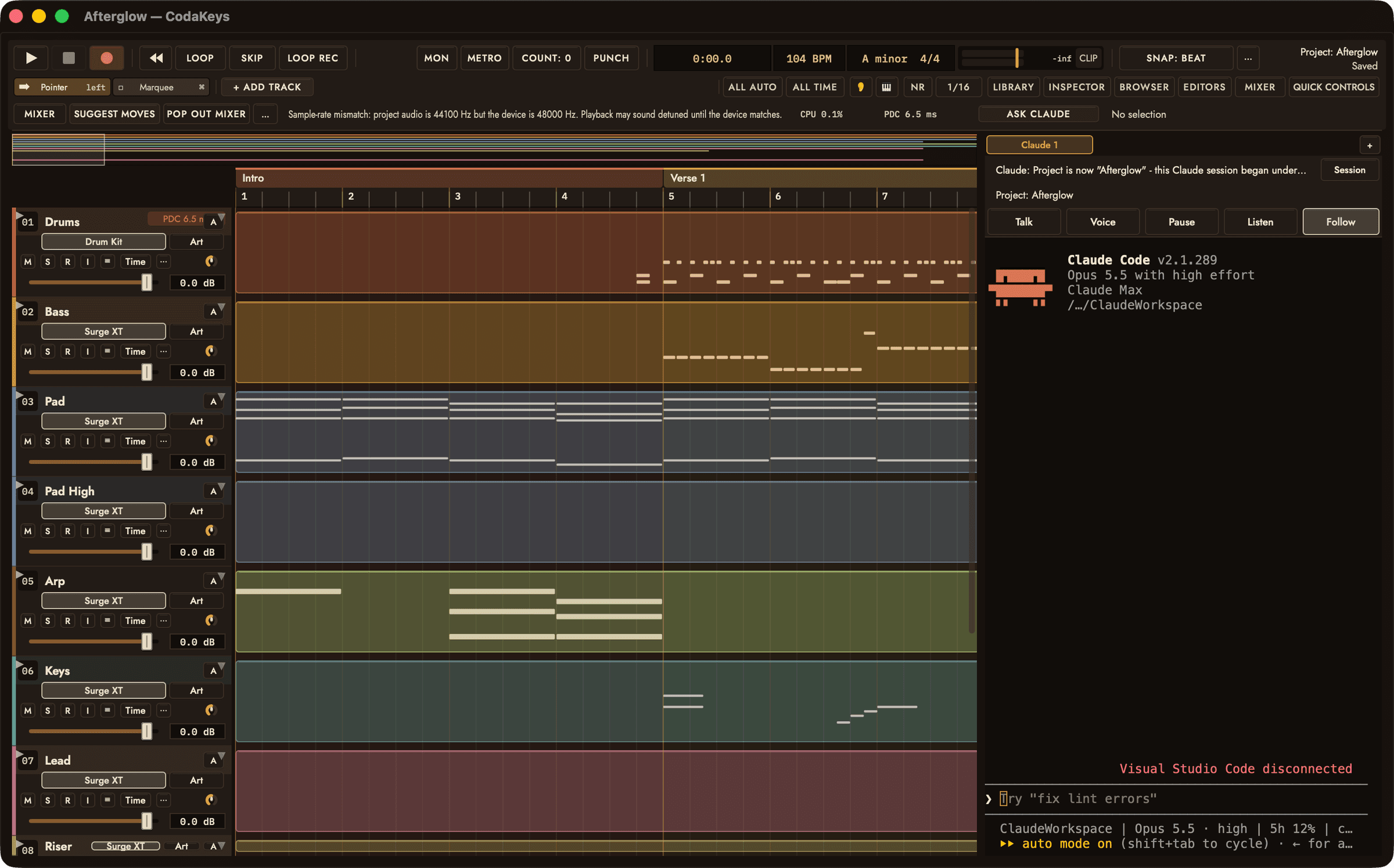Click the + ADD TRACK button
The height and width of the screenshot is (868, 1394).
(x=267, y=87)
